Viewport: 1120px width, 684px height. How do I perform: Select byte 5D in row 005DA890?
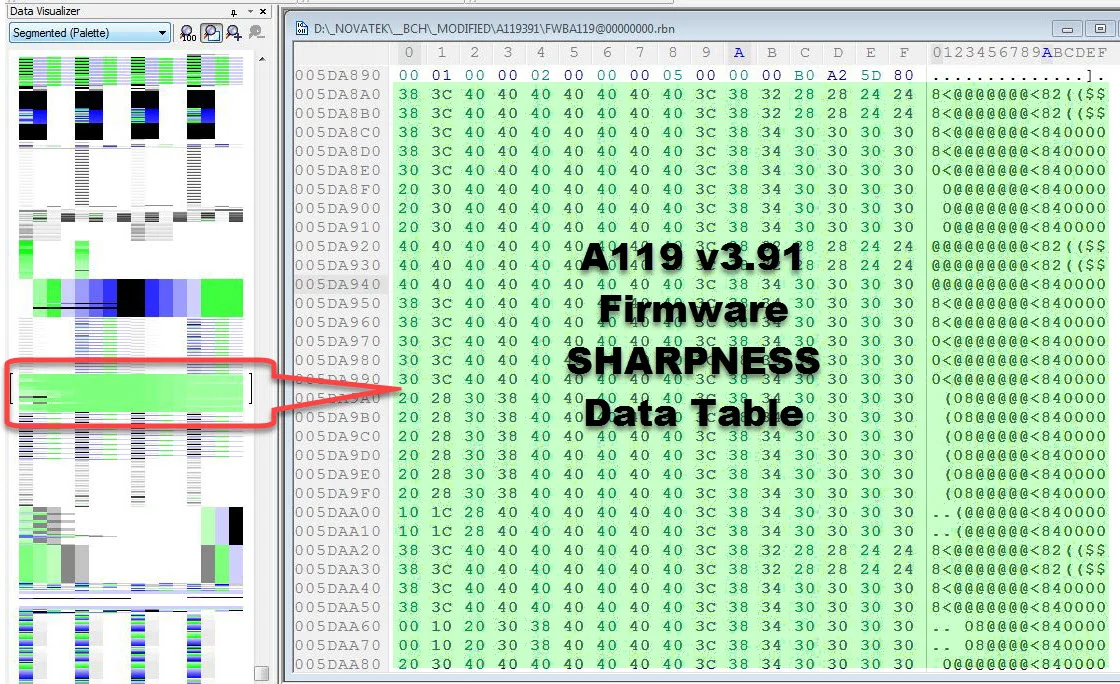click(x=870, y=75)
